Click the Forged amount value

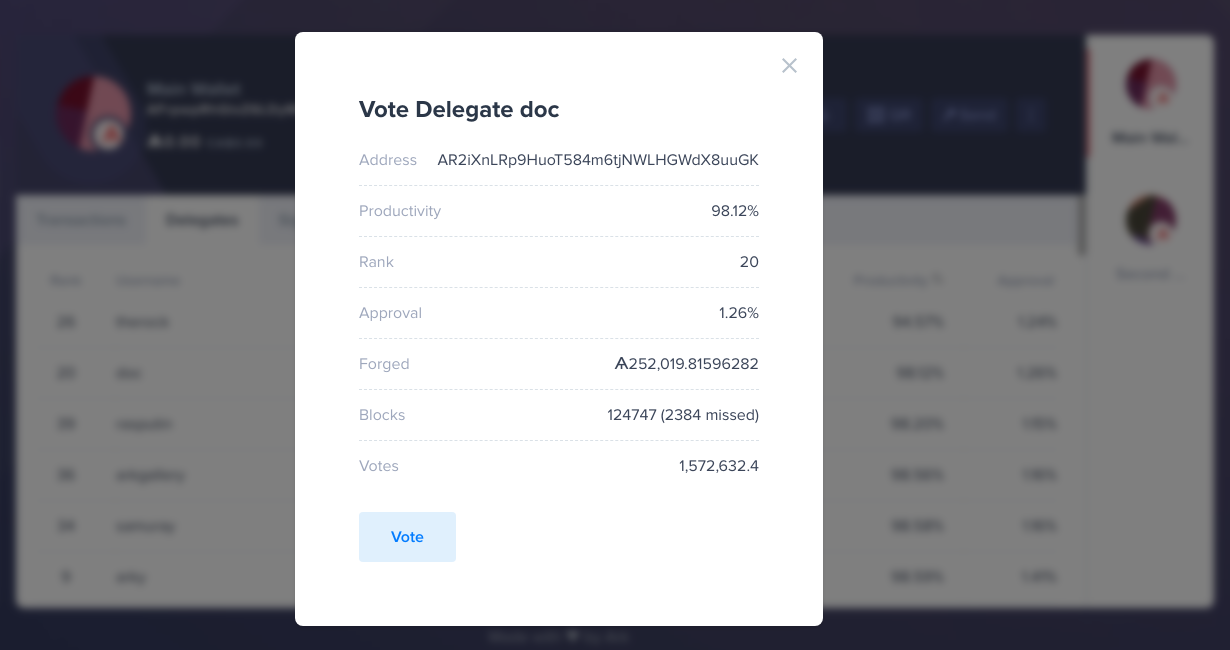pos(686,364)
